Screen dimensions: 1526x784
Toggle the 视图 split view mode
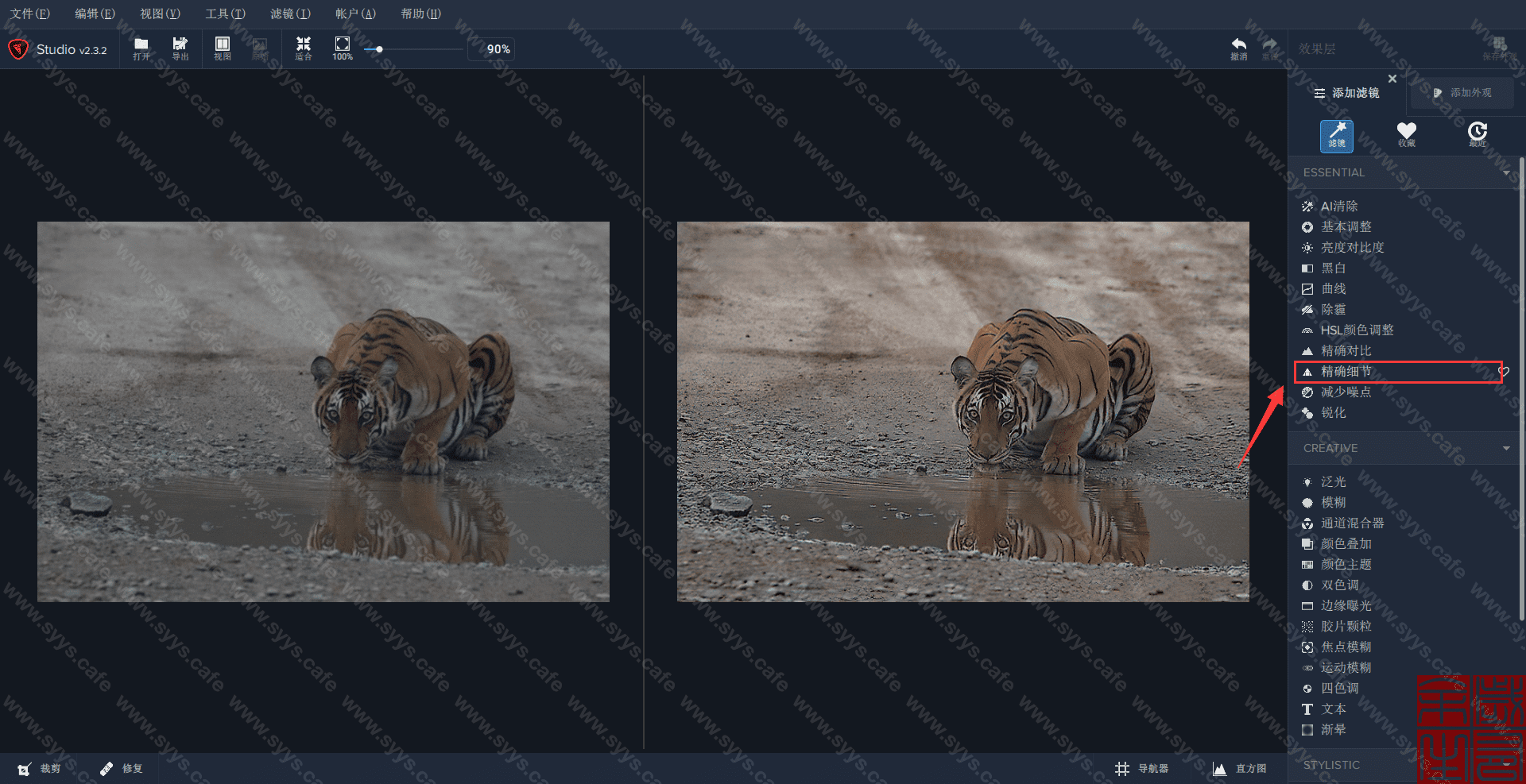(223, 48)
